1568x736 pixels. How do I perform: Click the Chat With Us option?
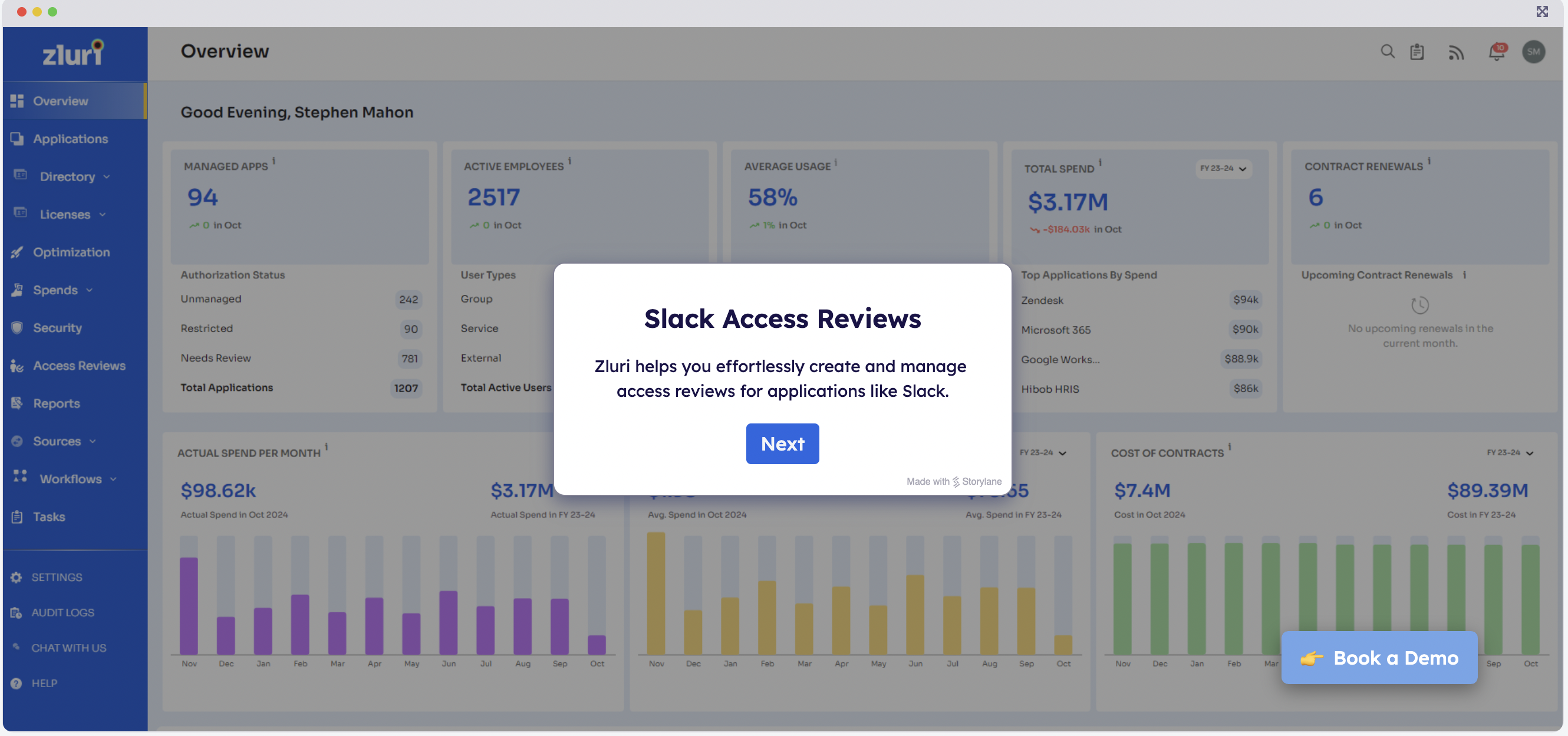[68, 648]
